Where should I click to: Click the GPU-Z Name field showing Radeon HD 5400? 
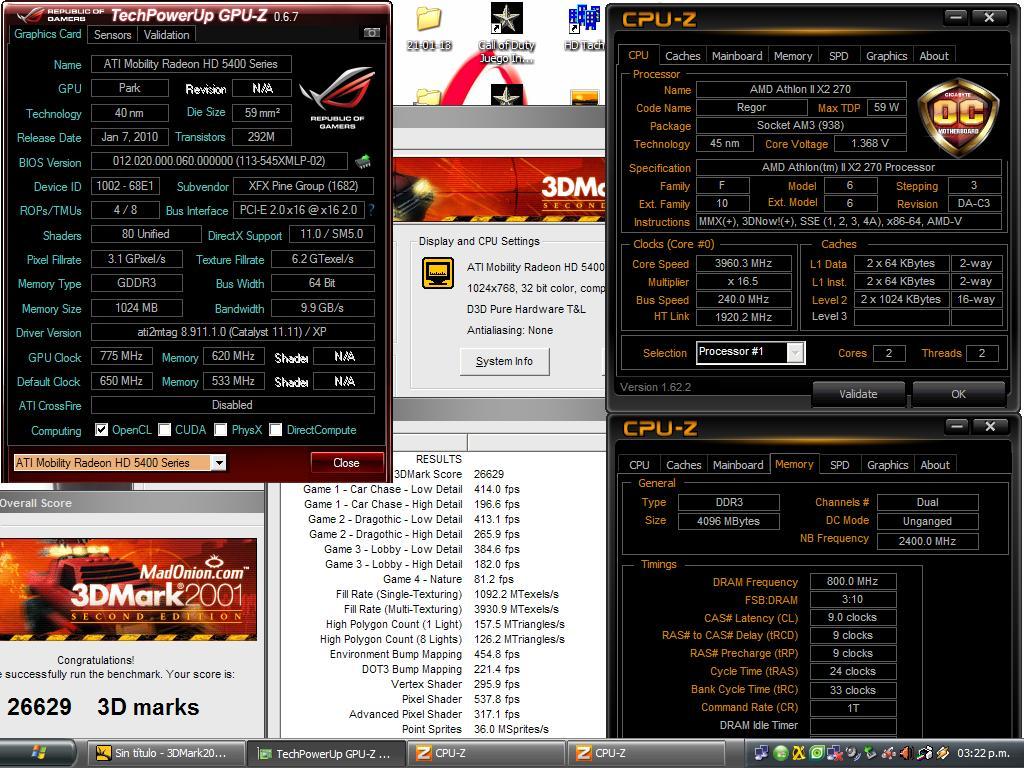click(x=191, y=64)
